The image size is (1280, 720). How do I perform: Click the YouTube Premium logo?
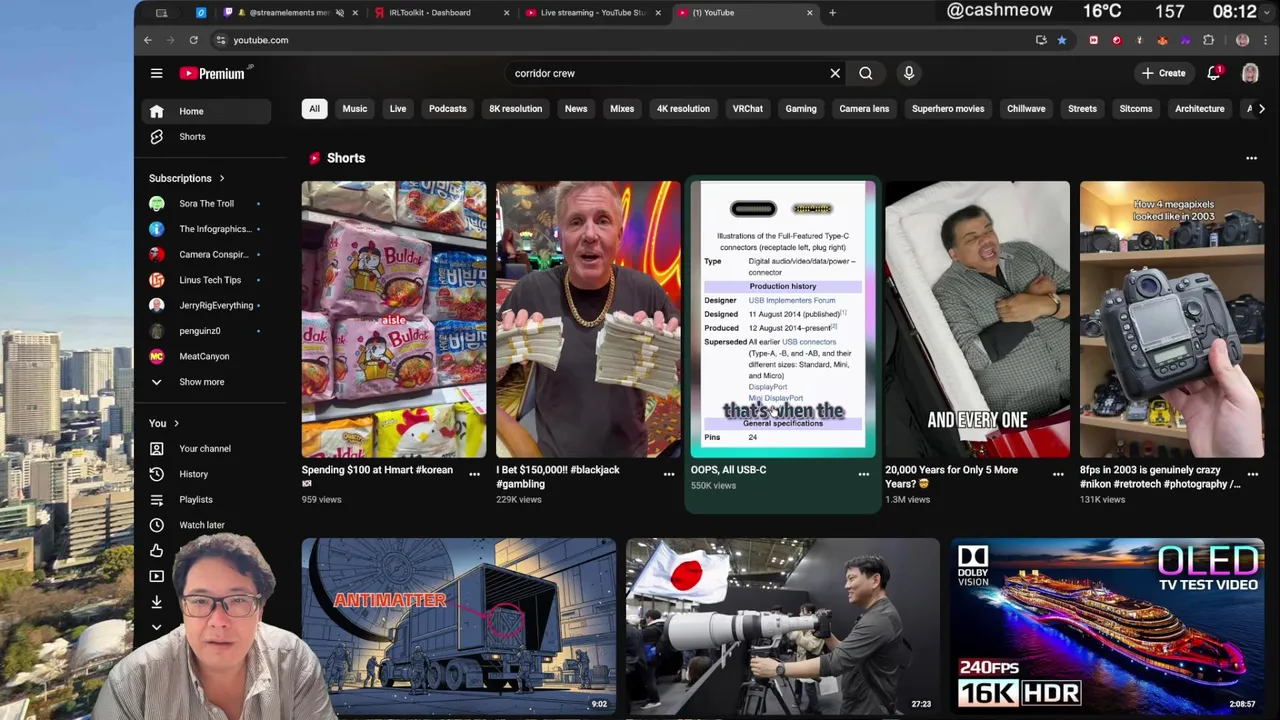[213, 73]
